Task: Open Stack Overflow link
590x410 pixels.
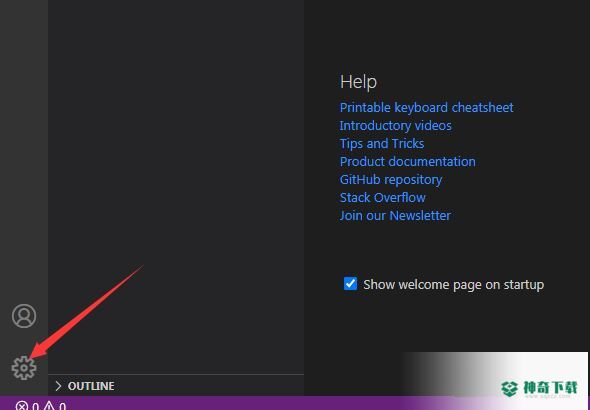Action: point(382,197)
